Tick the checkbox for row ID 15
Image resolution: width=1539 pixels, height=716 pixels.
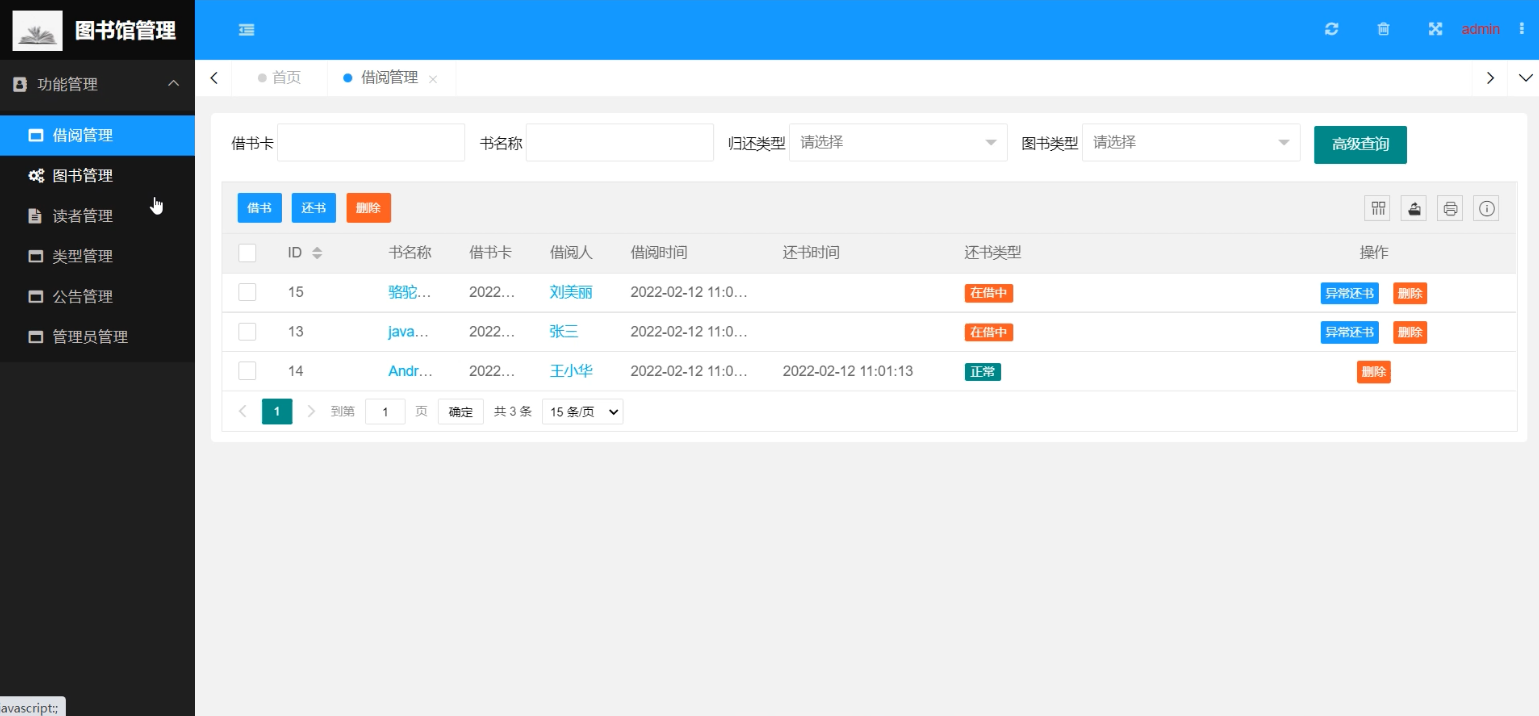pyautogui.click(x=247, y=292)
